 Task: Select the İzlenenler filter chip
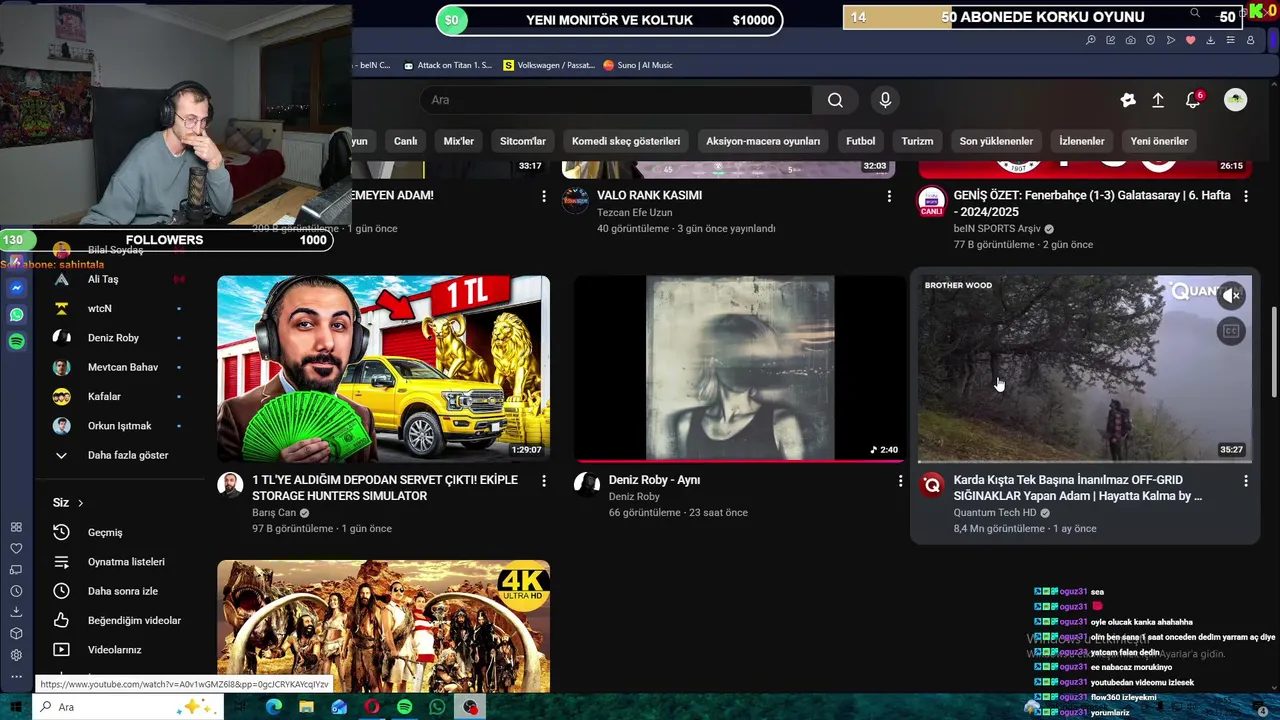pos(1082,141)
